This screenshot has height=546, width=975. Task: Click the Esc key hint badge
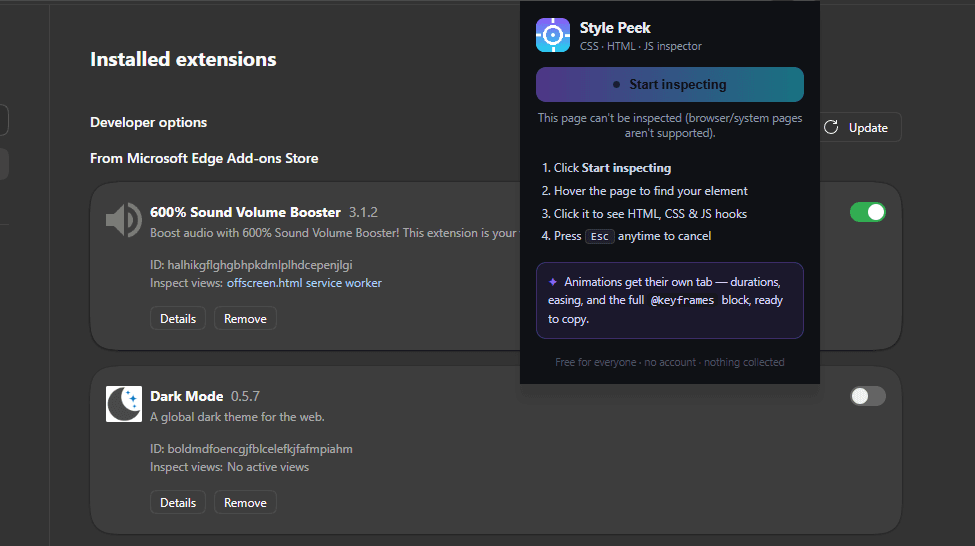599,236
